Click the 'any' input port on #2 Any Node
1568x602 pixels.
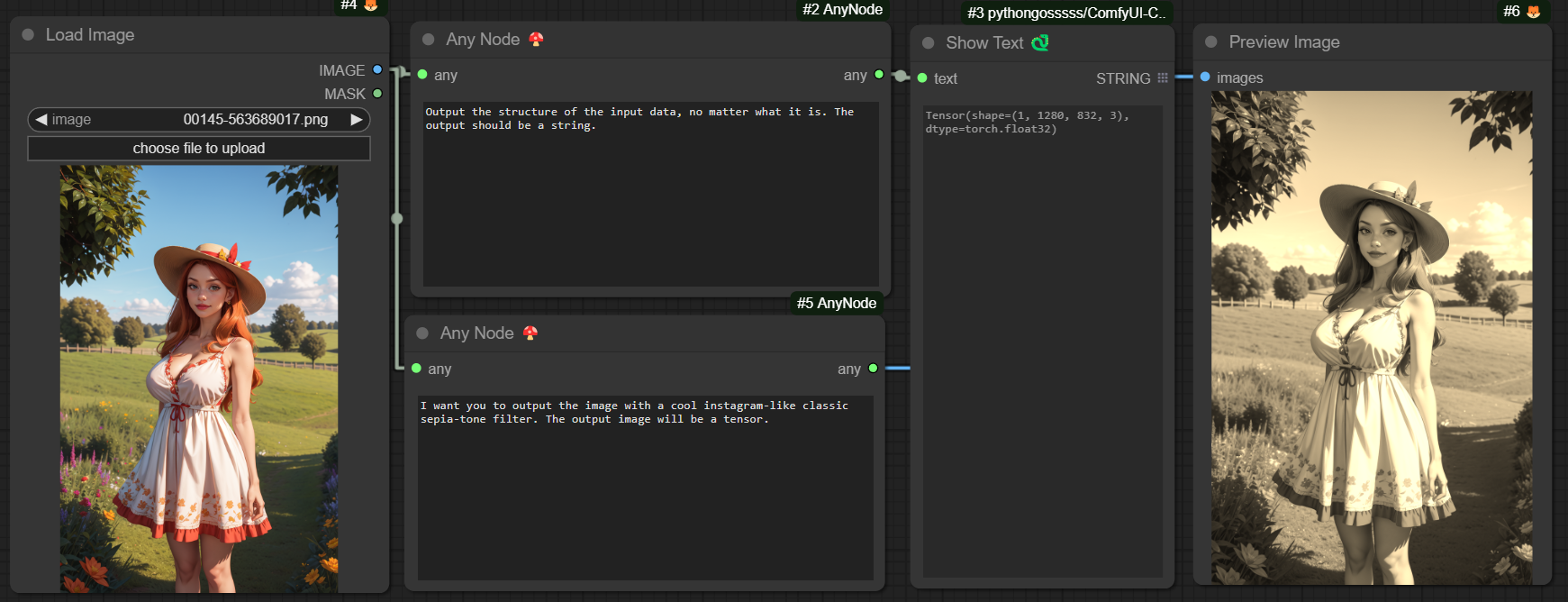coord(422,75)
